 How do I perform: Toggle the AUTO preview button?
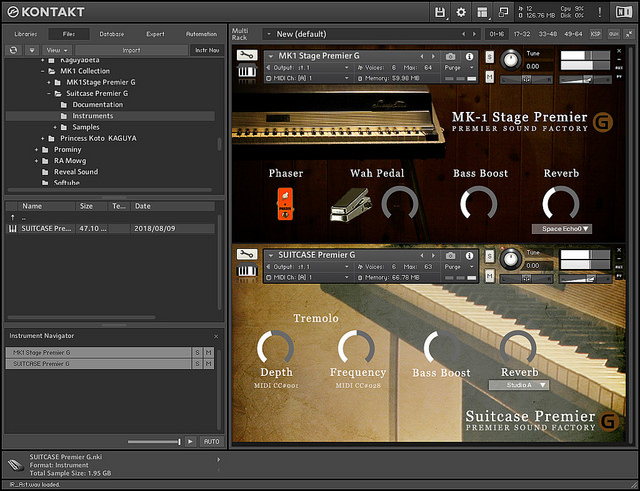coord(211,441)
